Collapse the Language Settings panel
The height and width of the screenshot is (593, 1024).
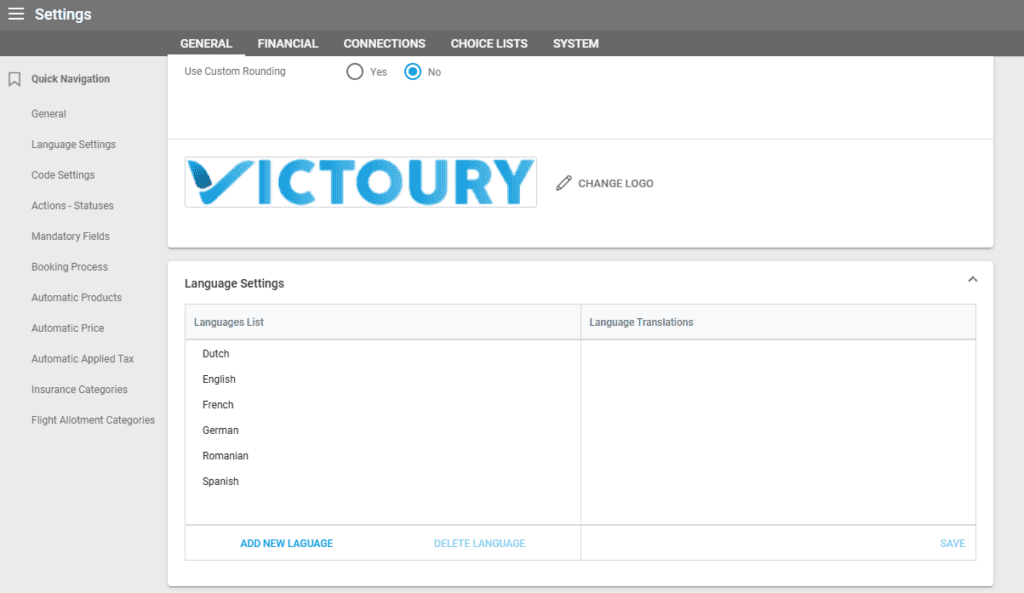972,280
